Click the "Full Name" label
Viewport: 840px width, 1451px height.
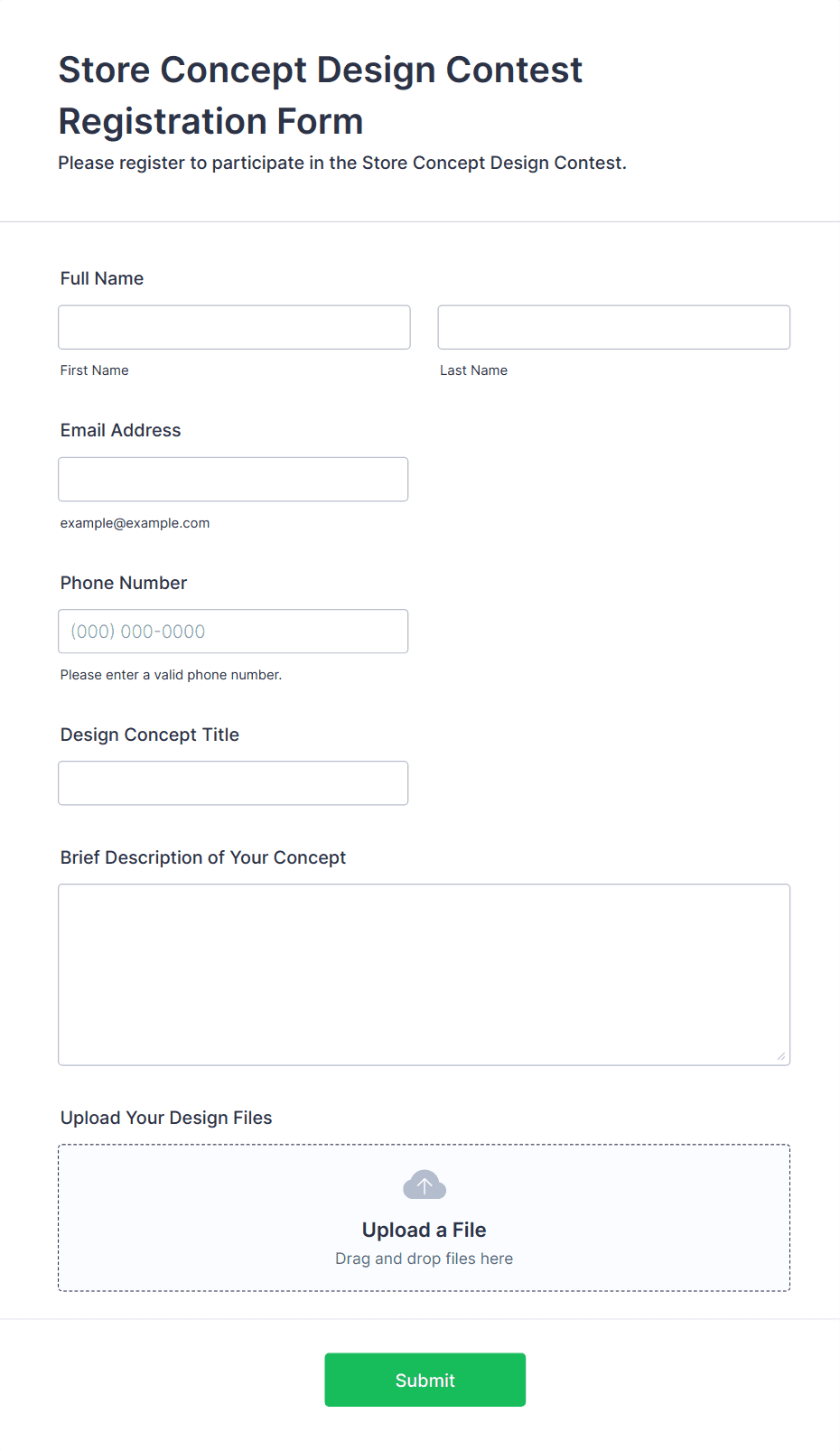102,278
